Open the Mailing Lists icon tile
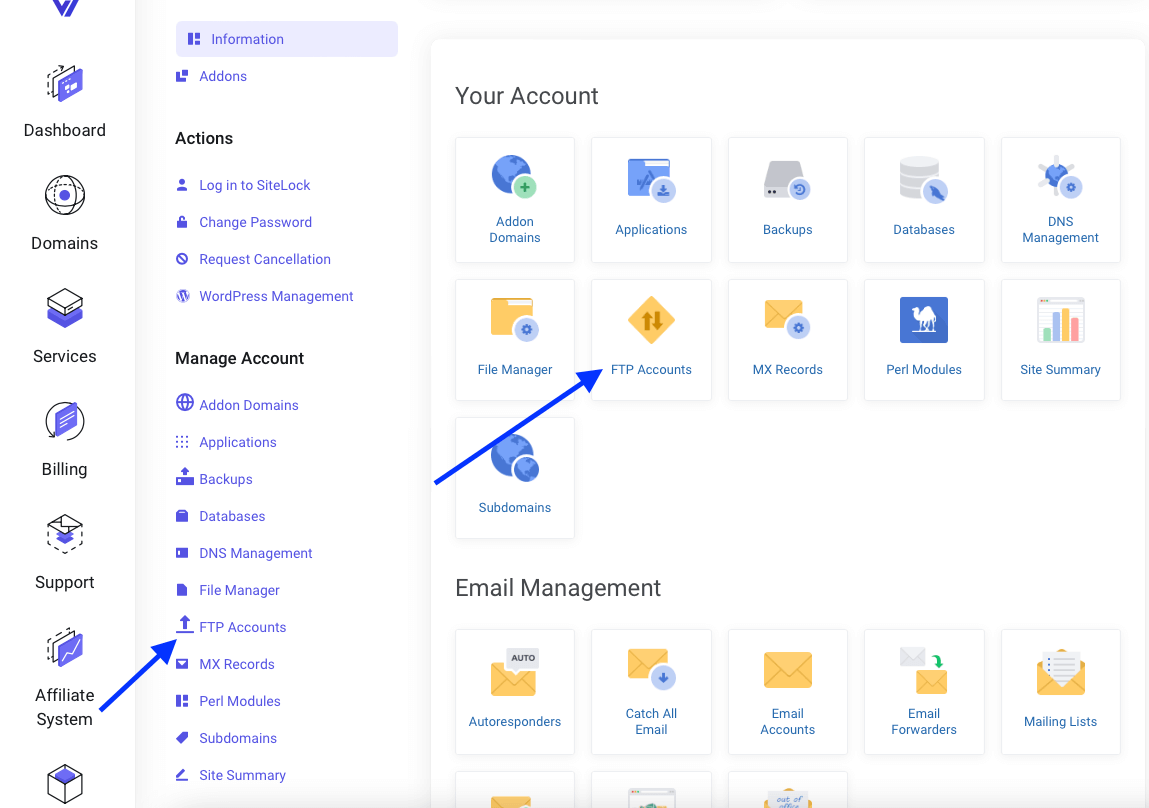Viewport: 1149px width, 808px height. pyautogui.click(x=1060, y=672)
